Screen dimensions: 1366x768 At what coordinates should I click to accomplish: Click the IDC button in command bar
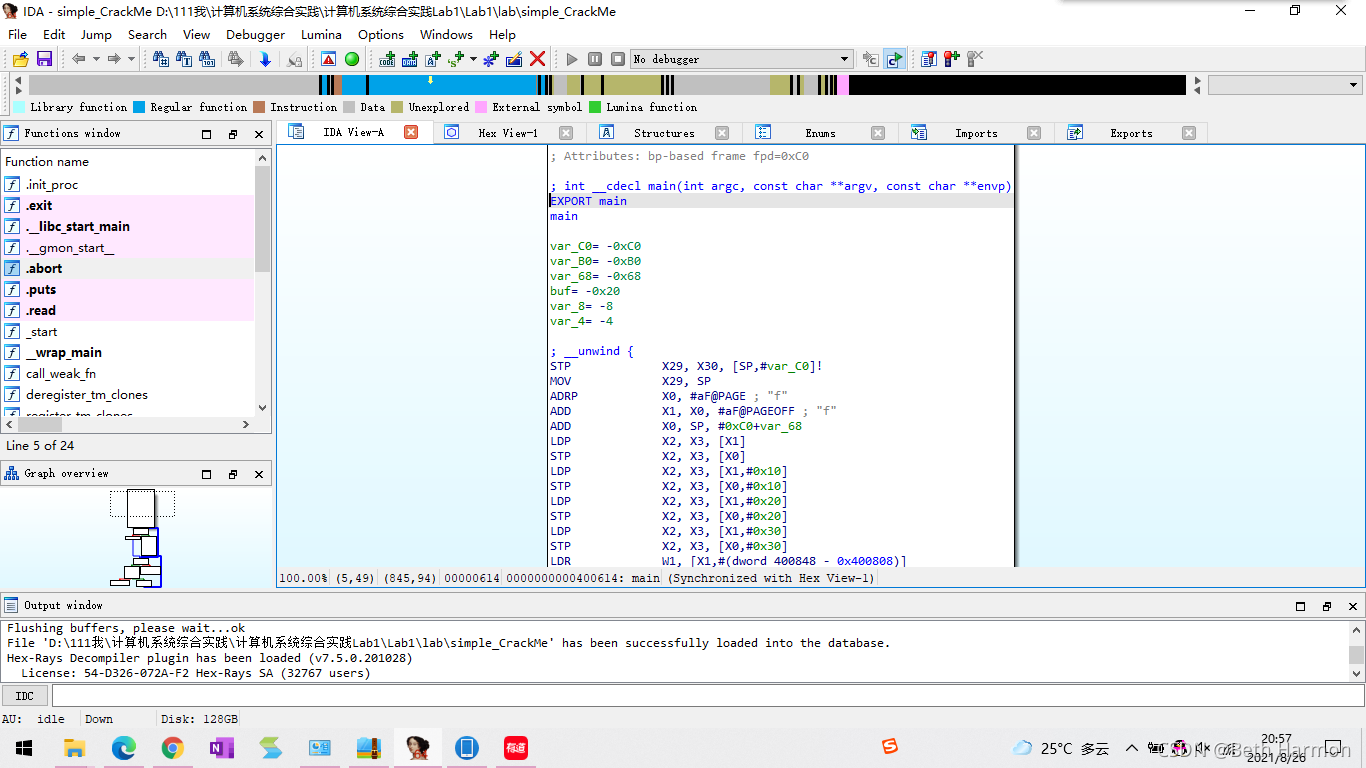25,696
